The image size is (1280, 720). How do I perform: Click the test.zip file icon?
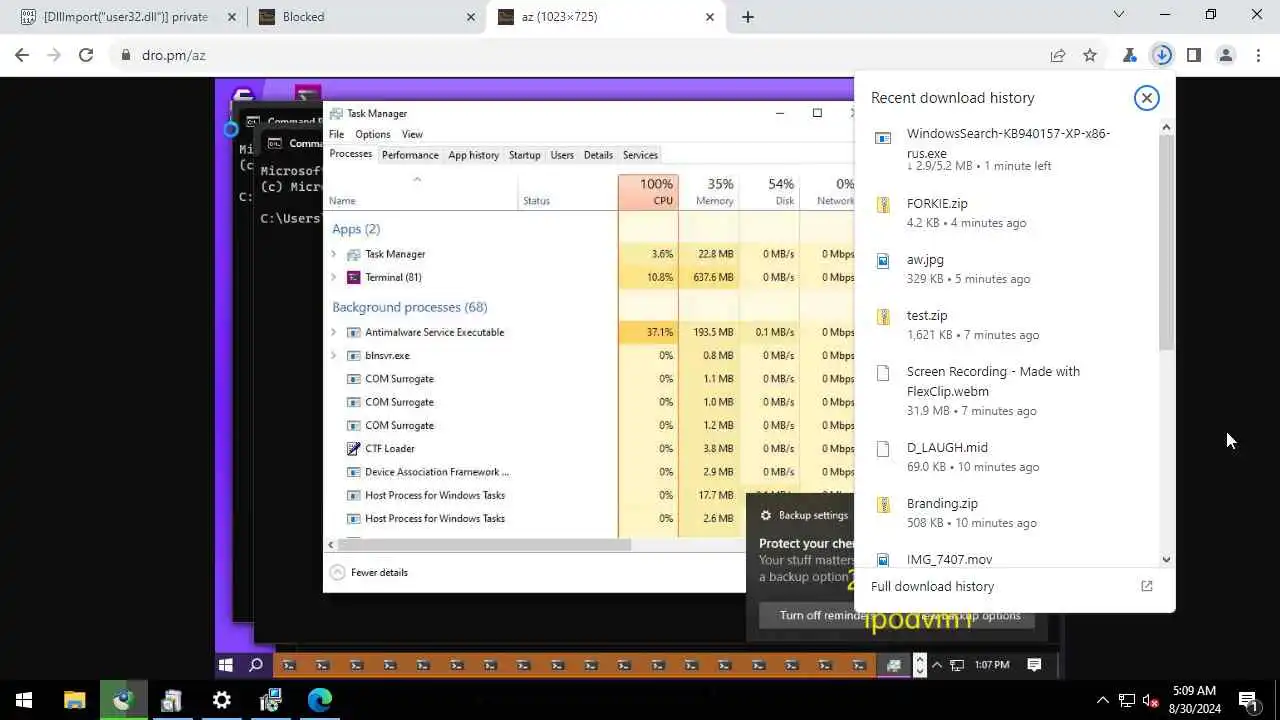[x=883, y=317]
